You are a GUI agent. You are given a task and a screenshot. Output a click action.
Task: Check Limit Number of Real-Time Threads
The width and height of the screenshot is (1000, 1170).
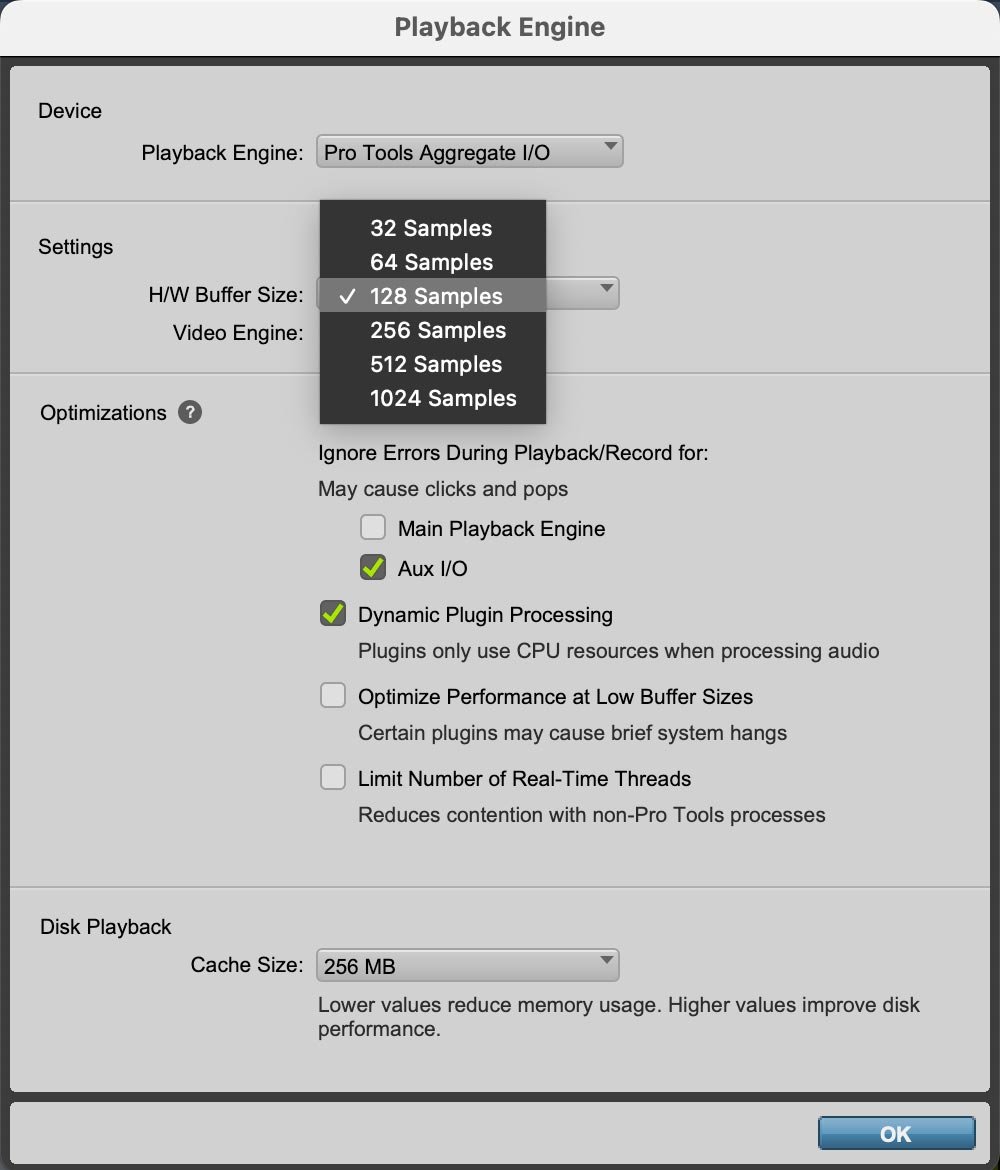point(333,777)
